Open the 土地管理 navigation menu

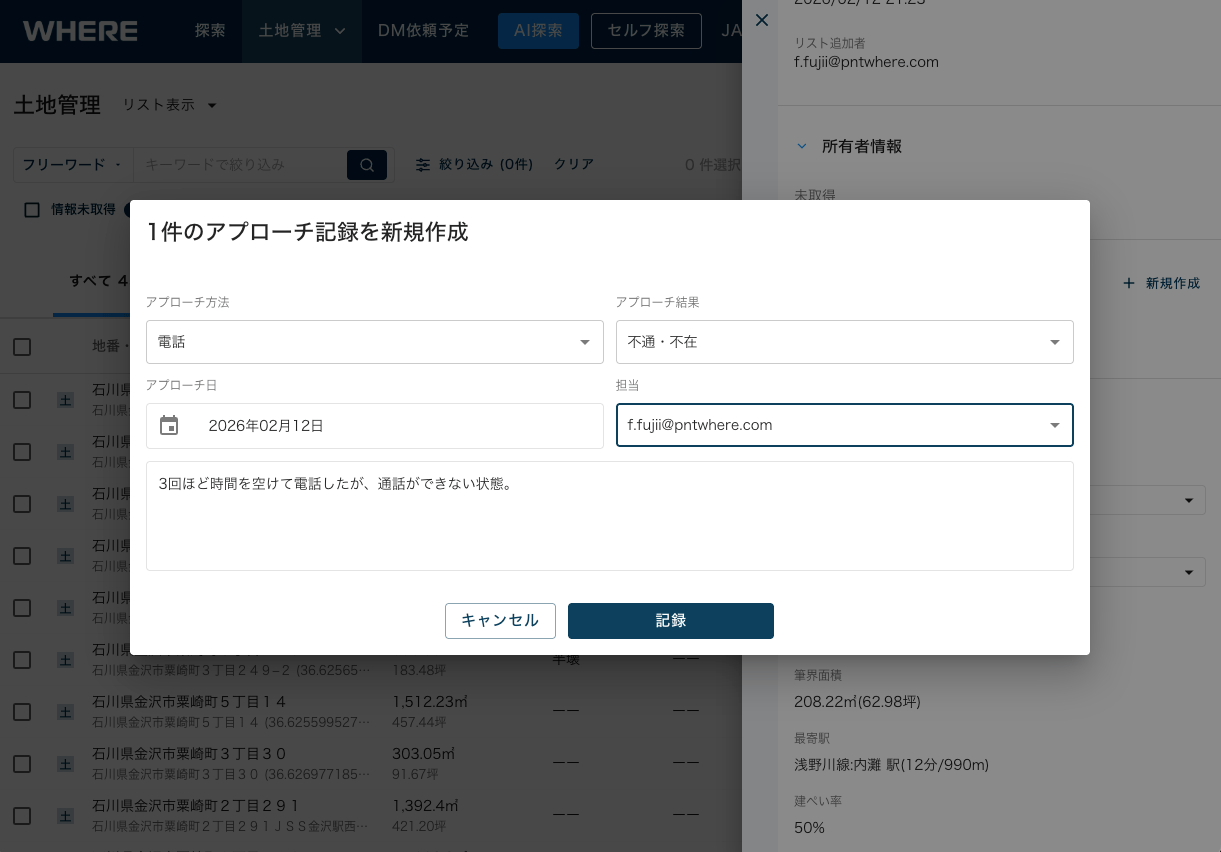(301, 31)
